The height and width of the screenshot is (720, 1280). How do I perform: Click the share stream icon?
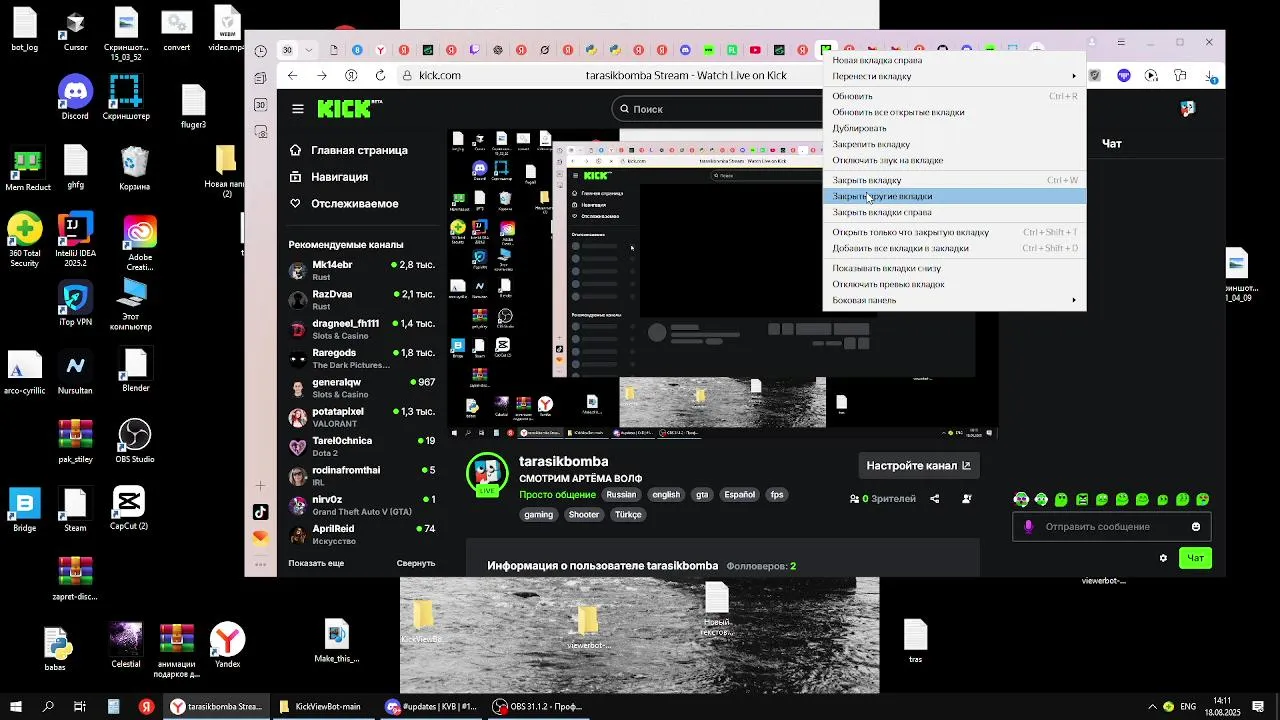pos(935,498)
